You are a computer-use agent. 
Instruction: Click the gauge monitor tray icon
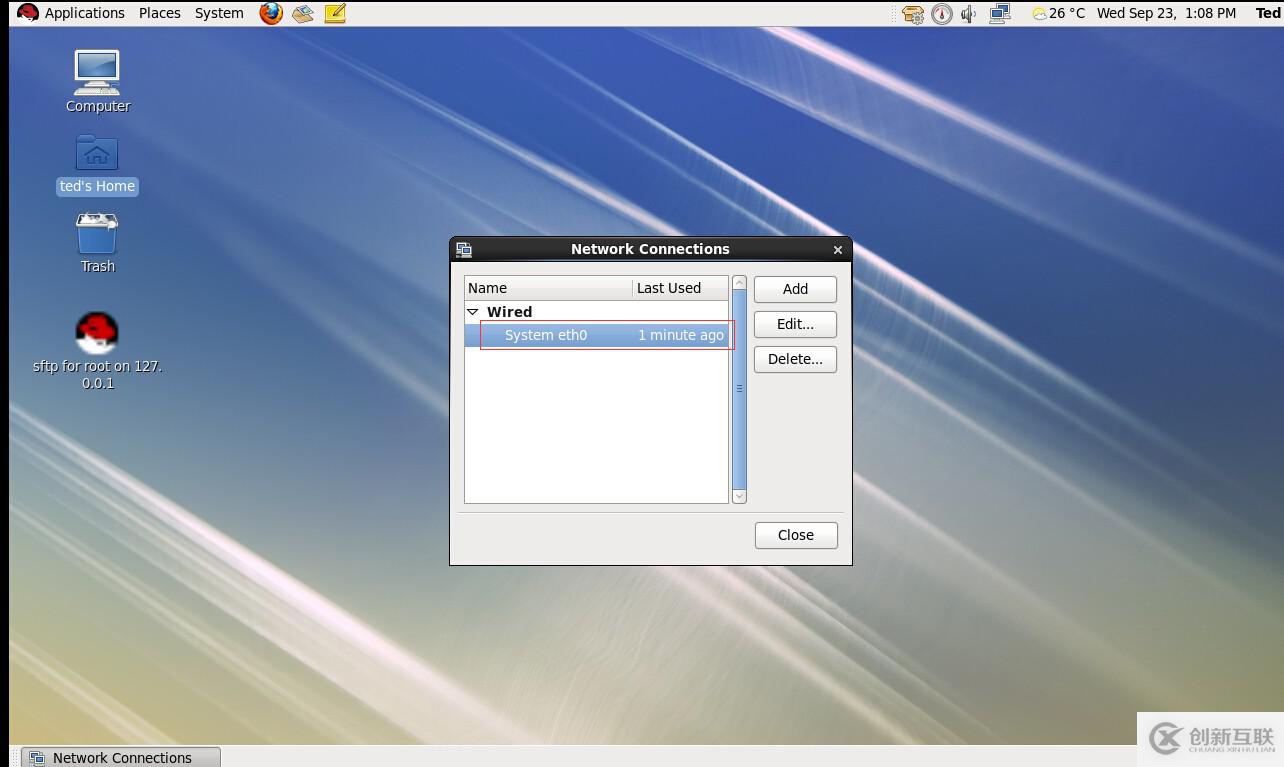pyautogui.click(x=942, y=14)
